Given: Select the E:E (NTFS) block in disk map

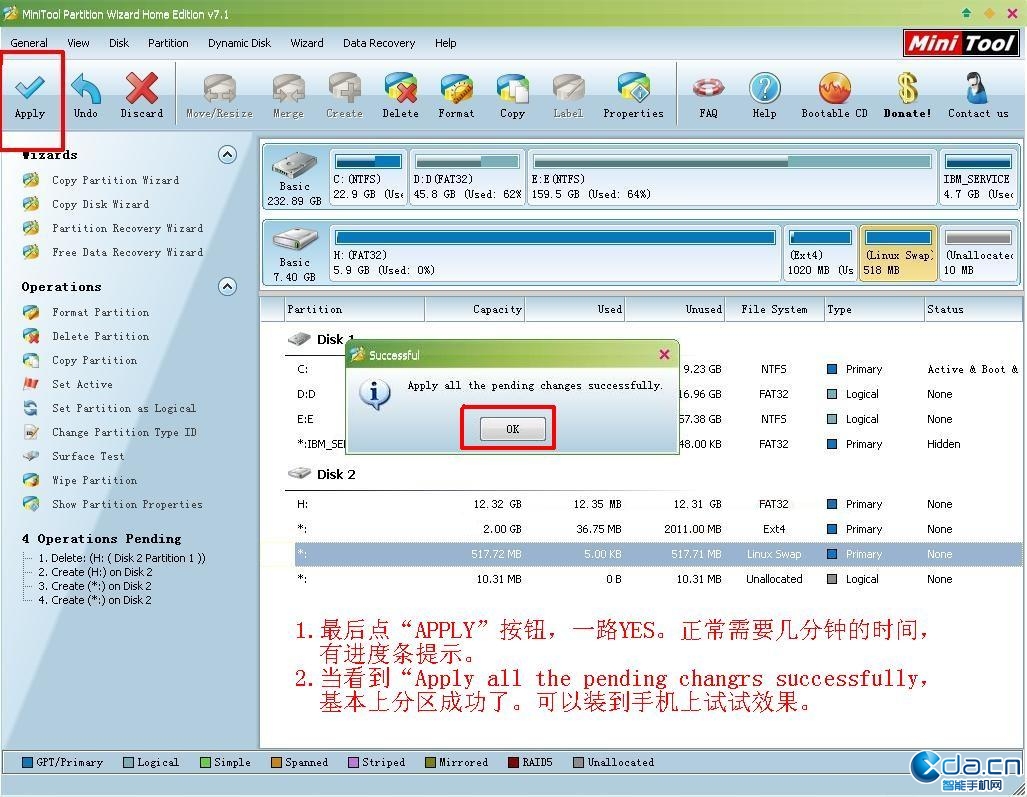Looking at the screenshot, I should point(732,176).
